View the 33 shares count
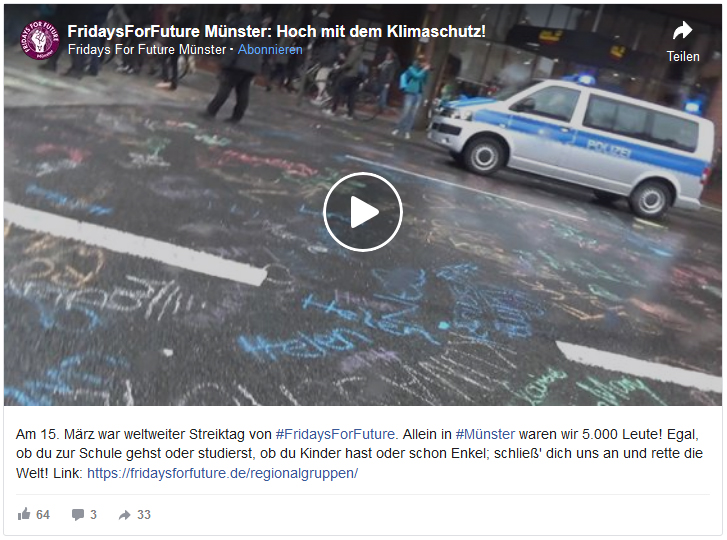The image size is (727, 540). click(144, 515)
